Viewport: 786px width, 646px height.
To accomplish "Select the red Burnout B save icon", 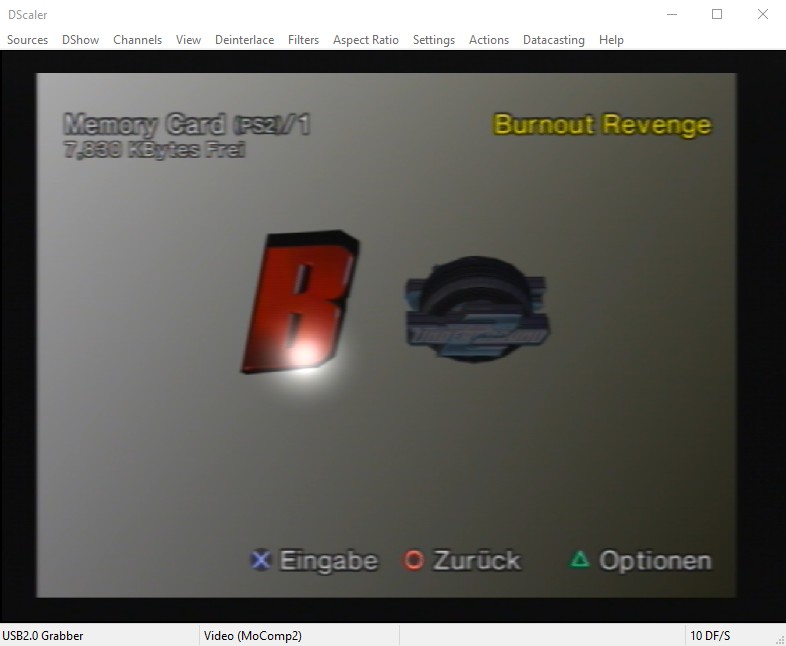I will point(300,302).
